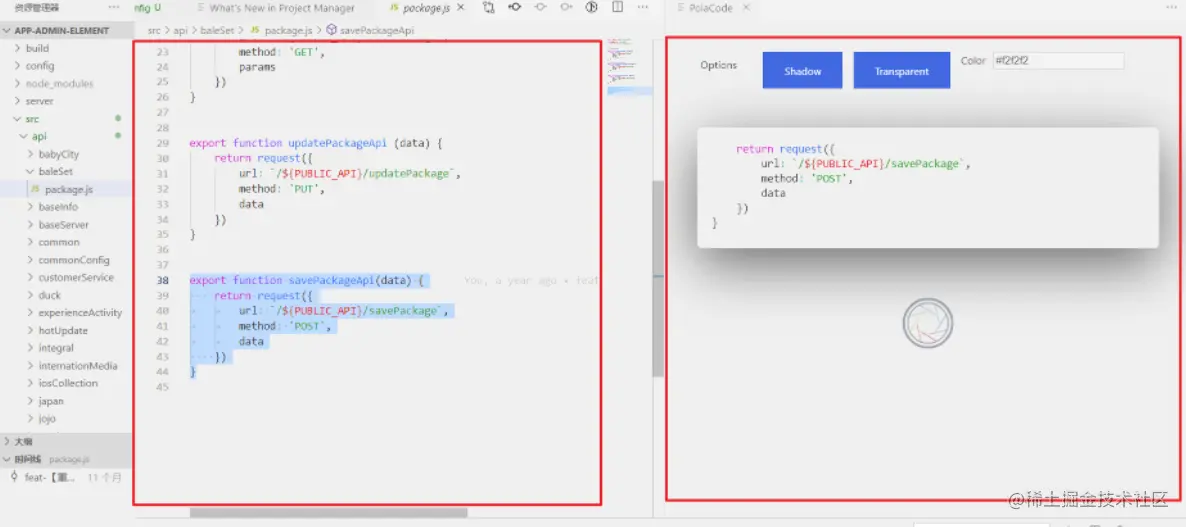Expand the outline section above the timeline
The height and width of the screenshot is (527, 1186).
click(66, 442)
